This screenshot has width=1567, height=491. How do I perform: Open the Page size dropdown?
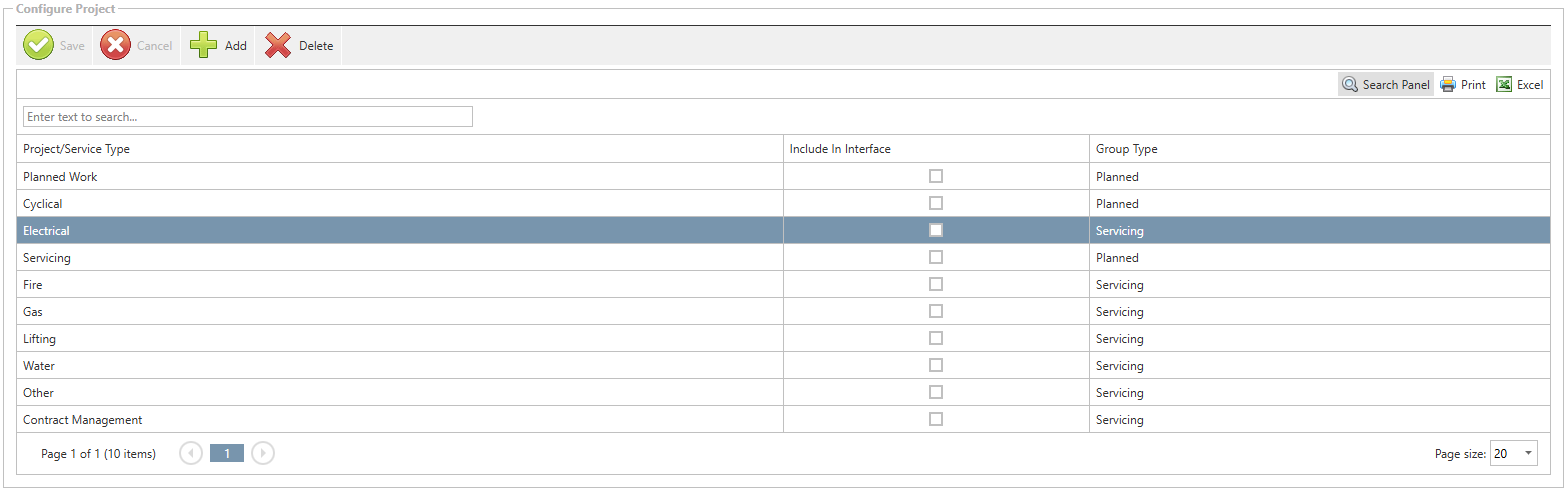(x=1514, y=454)
